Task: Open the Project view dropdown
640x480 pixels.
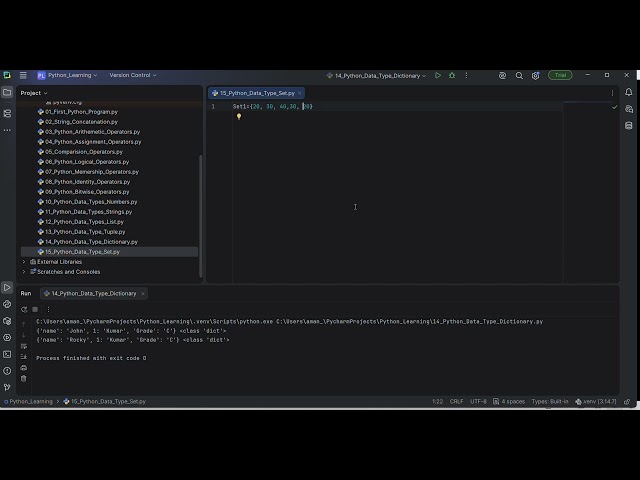Action: click(34, 93)
